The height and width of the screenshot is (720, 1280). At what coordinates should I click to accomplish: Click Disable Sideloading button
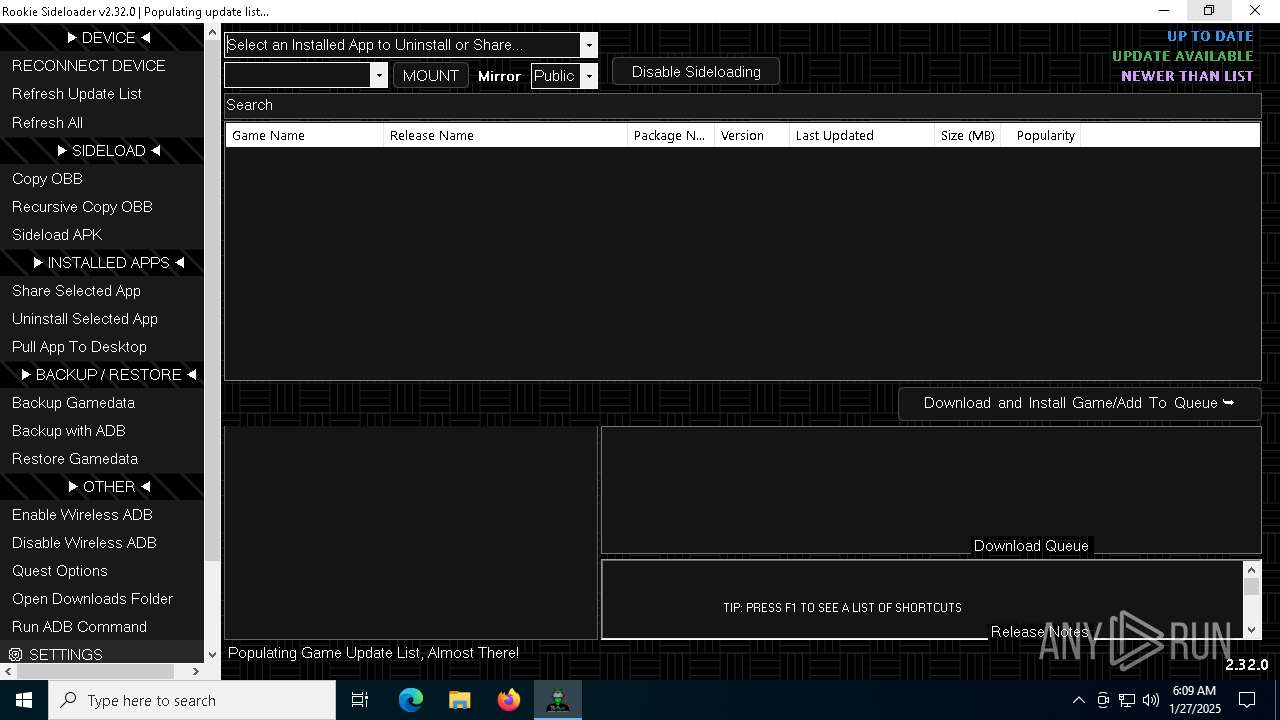696,72
